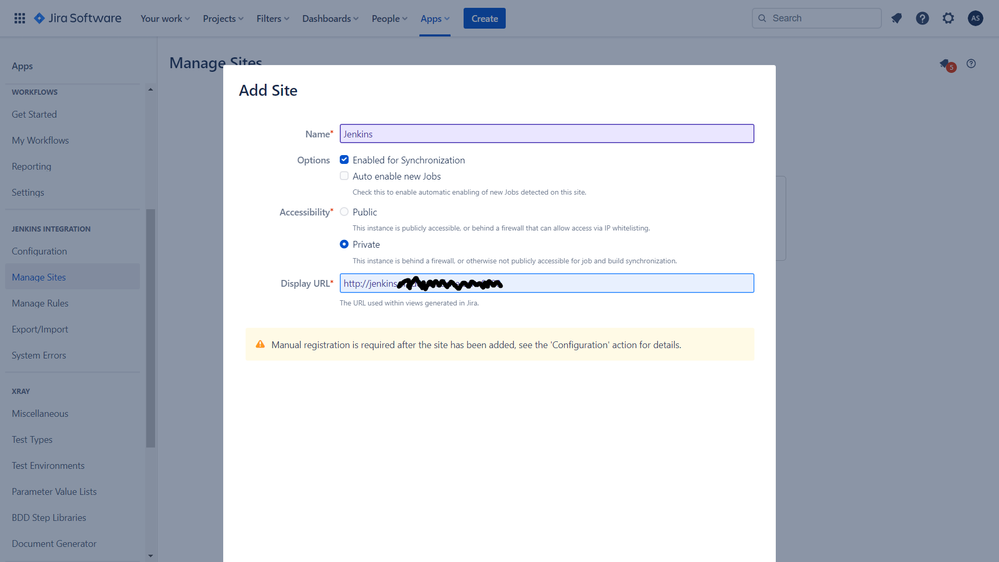This screenshot has height=562, width=999.
Task: Click the Create button
Action: point(484,18)
